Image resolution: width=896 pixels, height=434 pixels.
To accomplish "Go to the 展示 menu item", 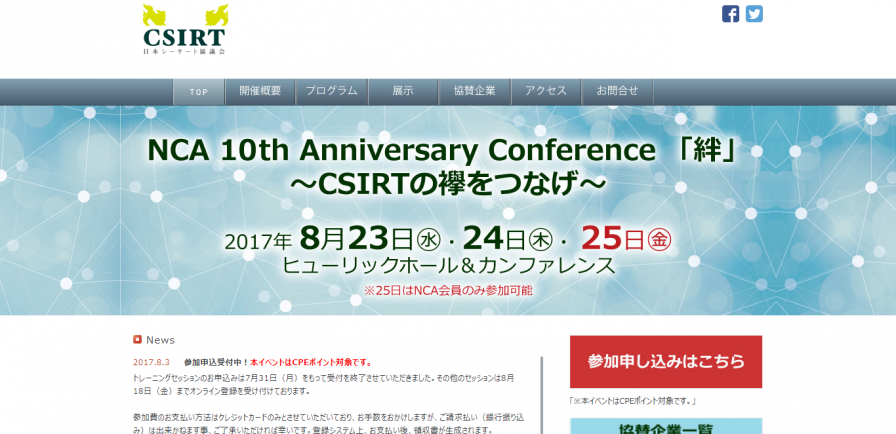I will 403,92.
